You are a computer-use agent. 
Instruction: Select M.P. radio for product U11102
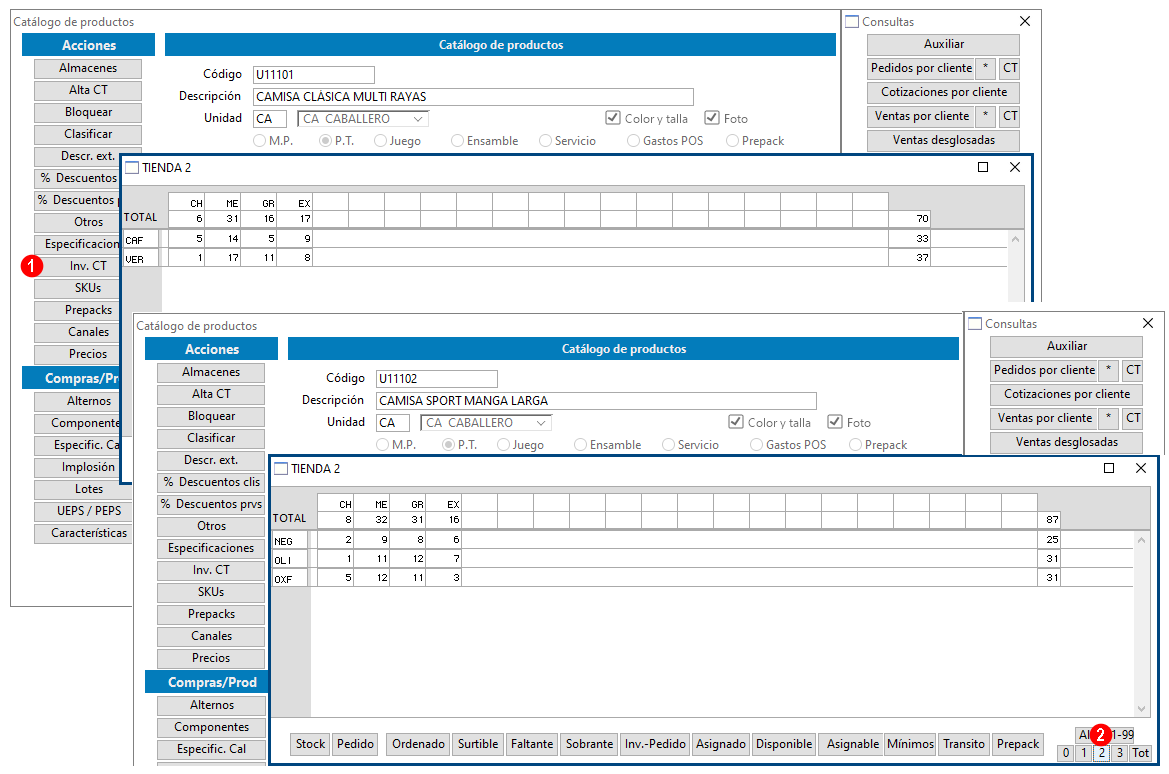point(382,444)
